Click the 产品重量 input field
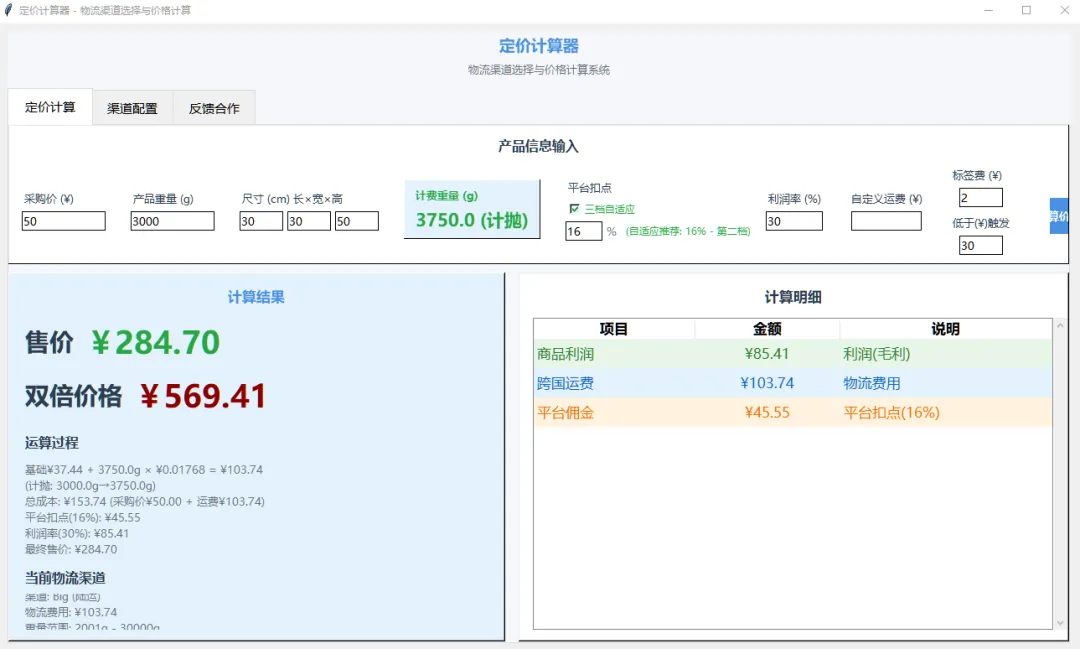Screen dimensions: 1080x649 [x=172, y=221]
